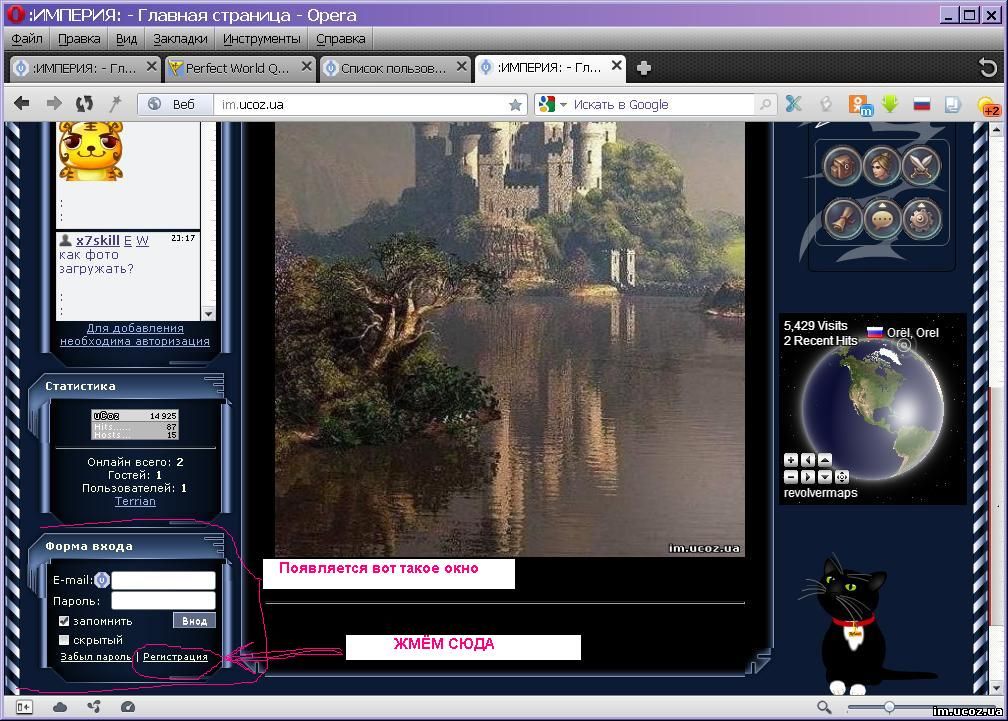The height and width of the screenshot is (721, 1008).
Task: Open the x7skill user profile link
Action: pos(98,240)
